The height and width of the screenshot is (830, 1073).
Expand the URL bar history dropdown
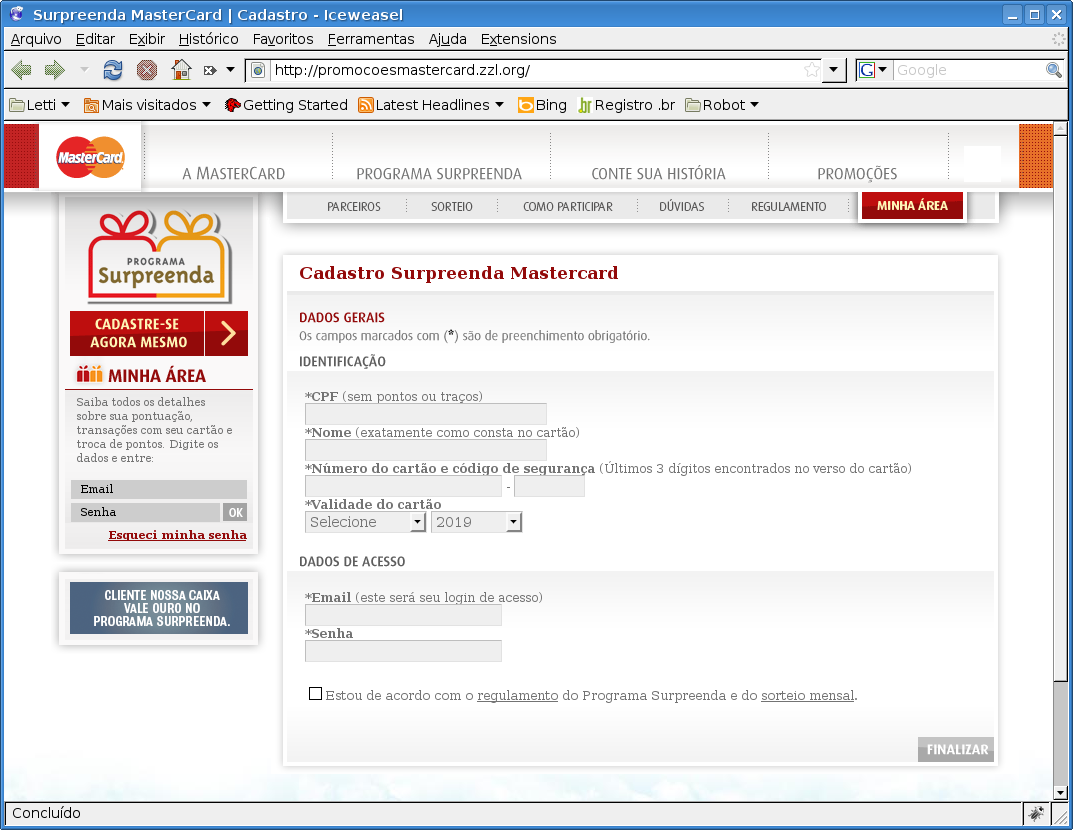[833, 70]
